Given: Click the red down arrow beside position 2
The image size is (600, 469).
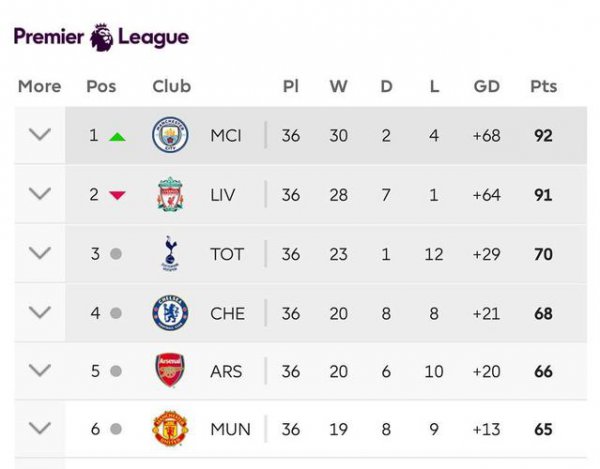Looking at the screenshot, I should pos(117,195).
